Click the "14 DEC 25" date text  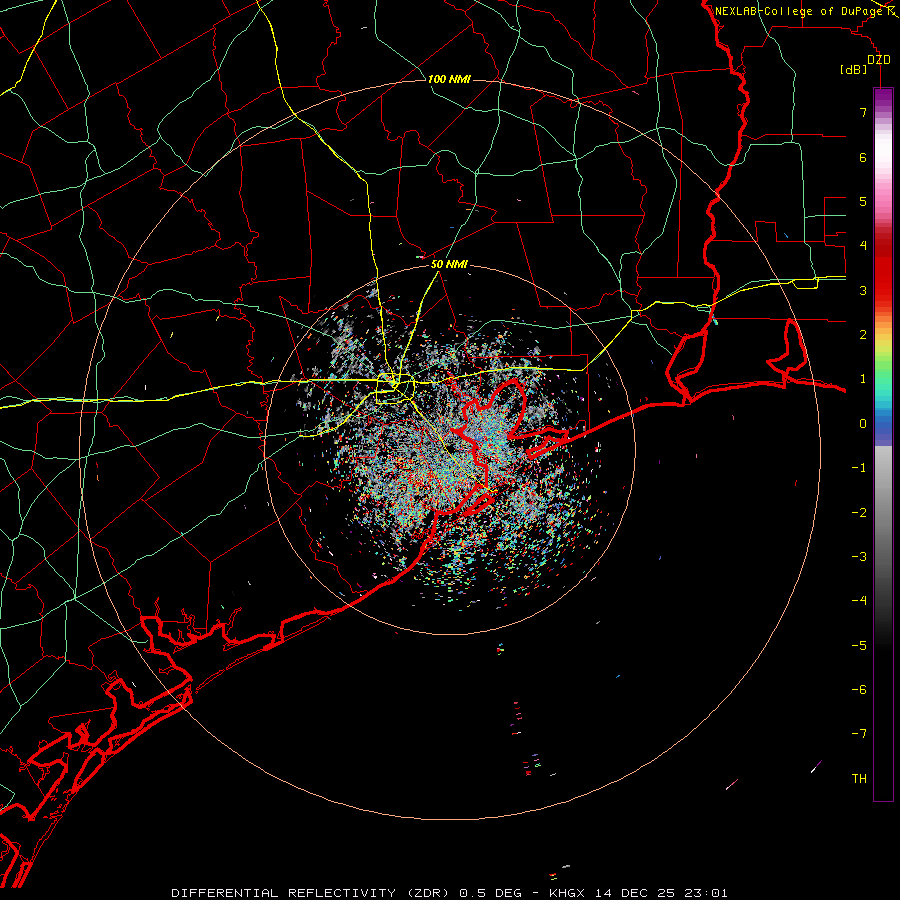(633, 893)
